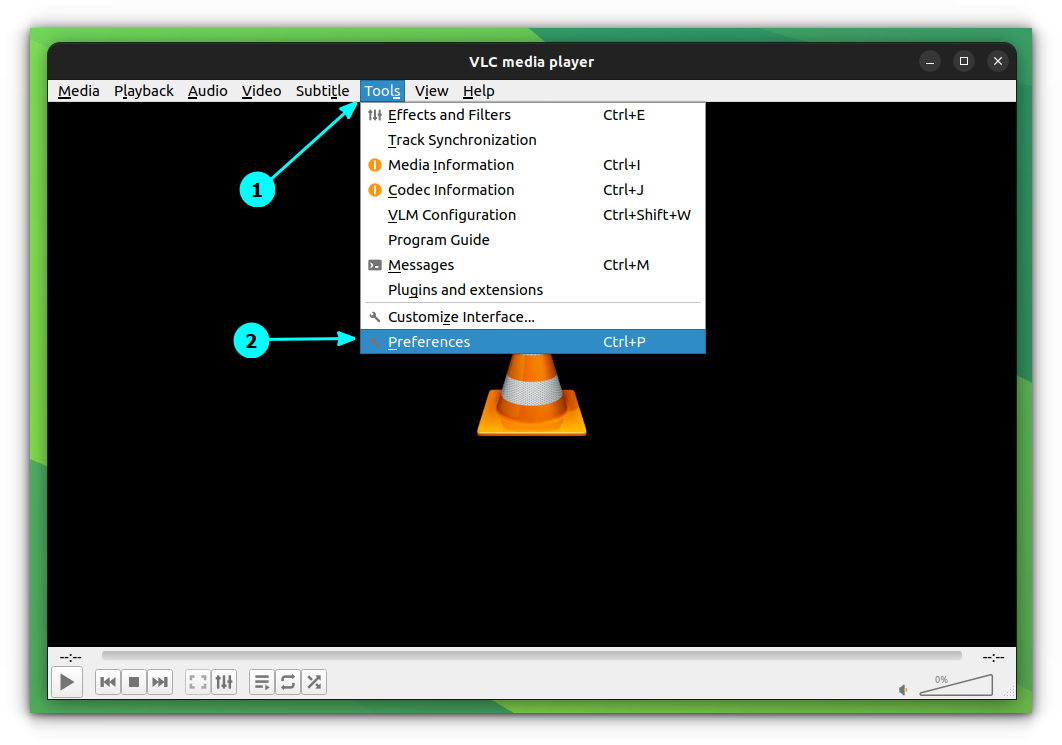
Task: Show the playlist using playlist icon
Action: (x=261, y=681)
